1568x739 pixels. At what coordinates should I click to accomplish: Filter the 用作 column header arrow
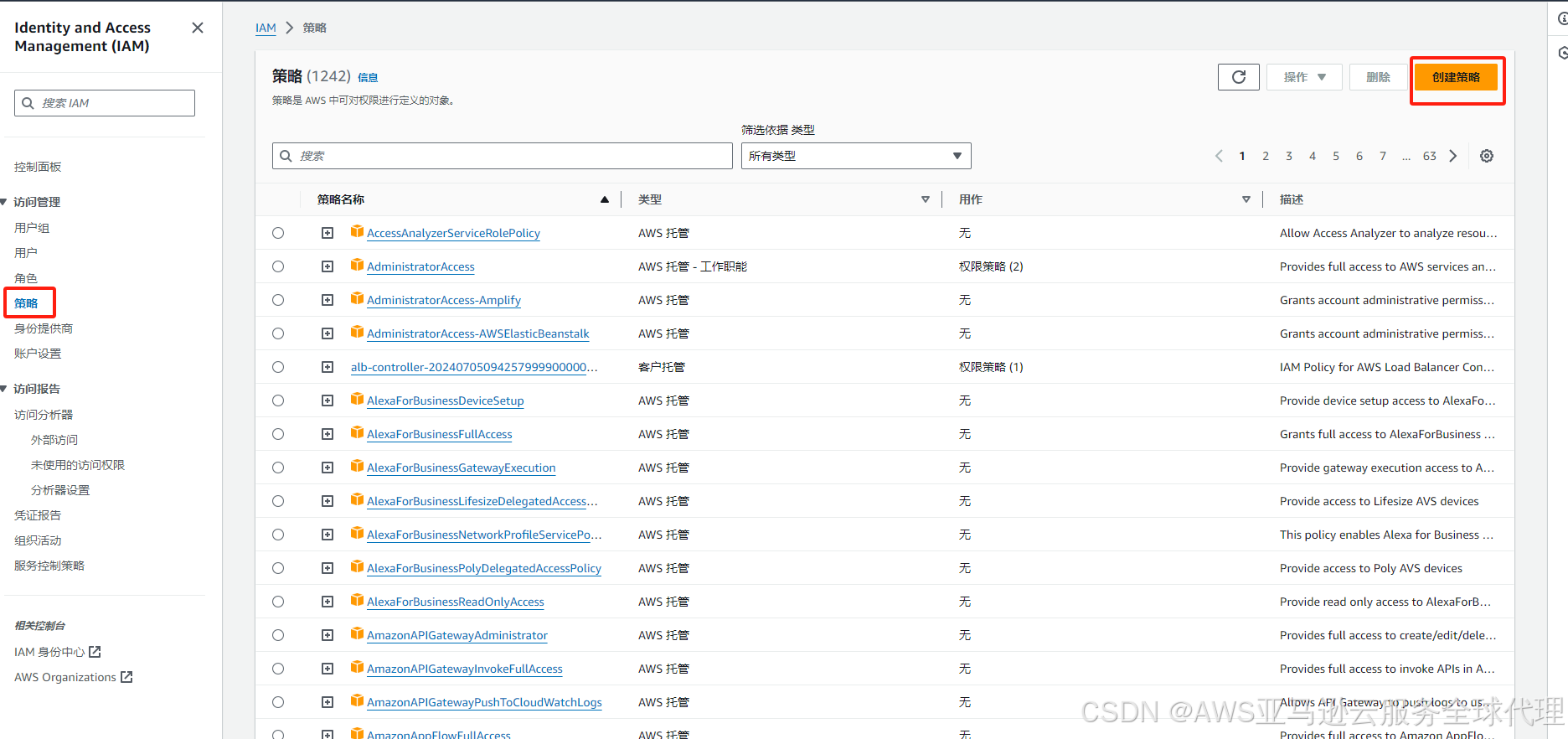click(1246, 199)
